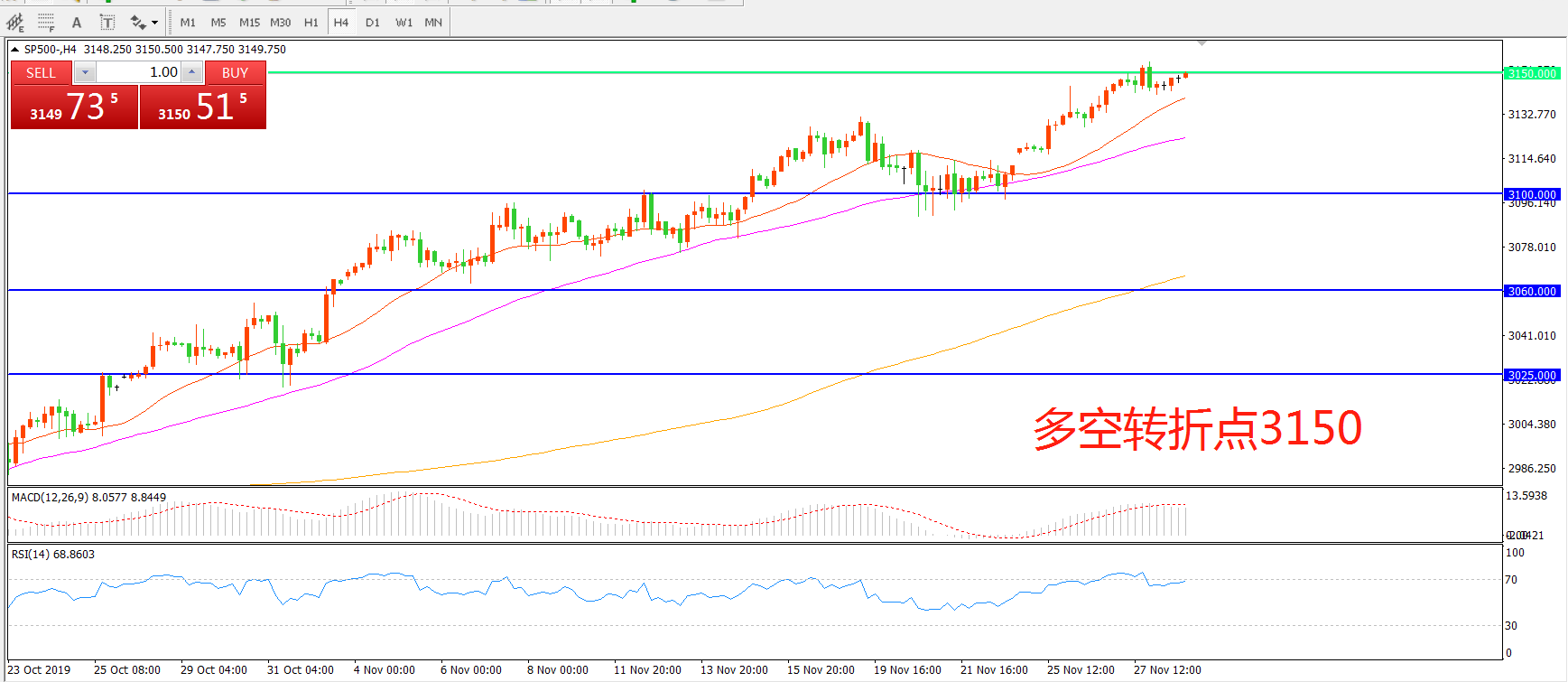The image size is (1568, 682).
Task: Set timeframe to D1
Action: [x=372, y=23]
